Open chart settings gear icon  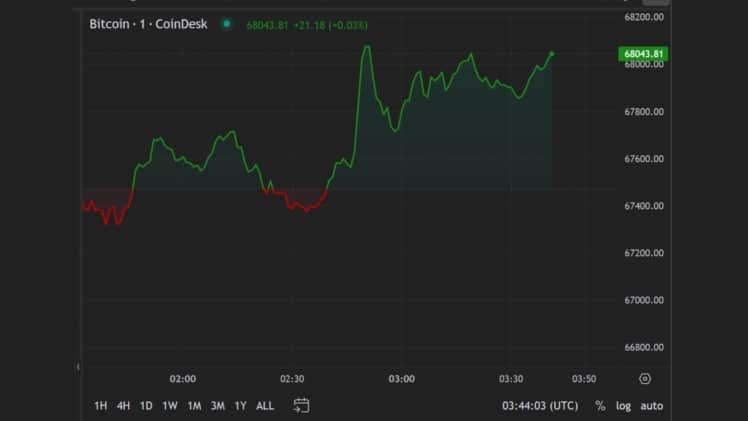645,379
